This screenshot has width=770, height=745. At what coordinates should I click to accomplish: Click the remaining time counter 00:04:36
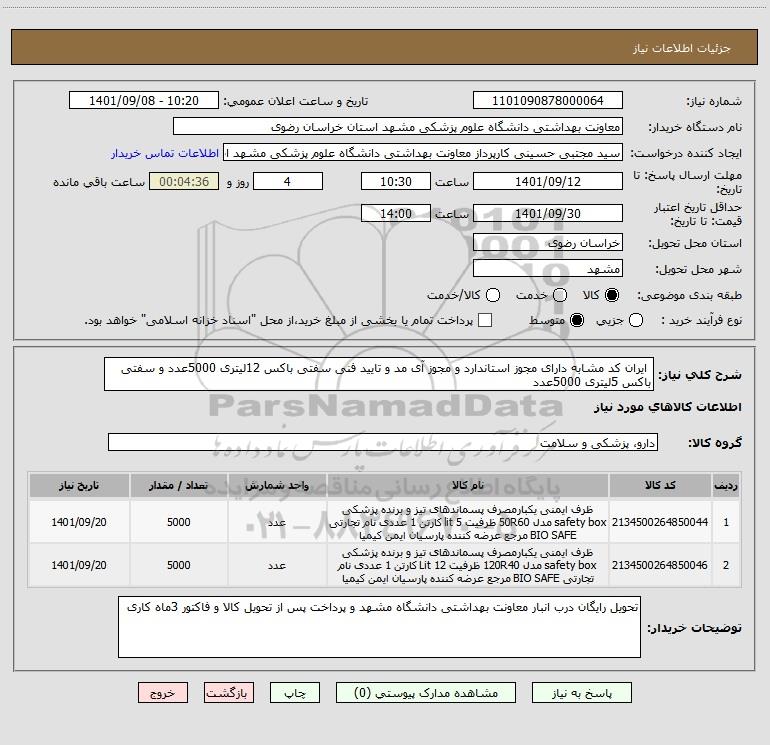(184, 182)
